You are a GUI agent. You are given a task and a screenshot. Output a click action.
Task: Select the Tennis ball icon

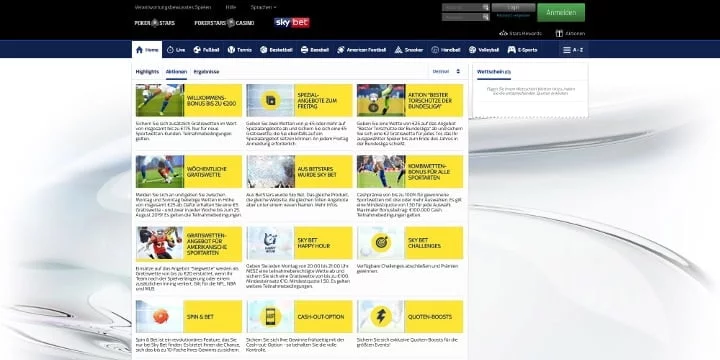(x=231, y=50)
